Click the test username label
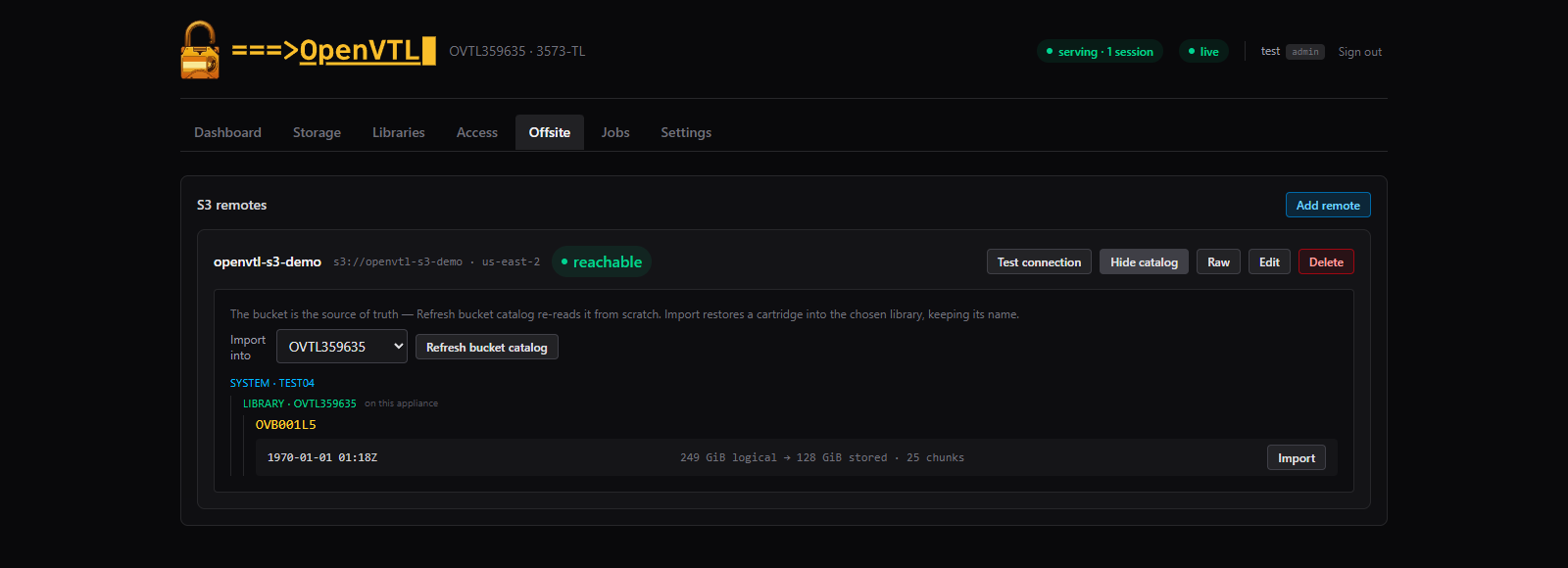The image size is (1568, 568). (x=1270, y=51)
